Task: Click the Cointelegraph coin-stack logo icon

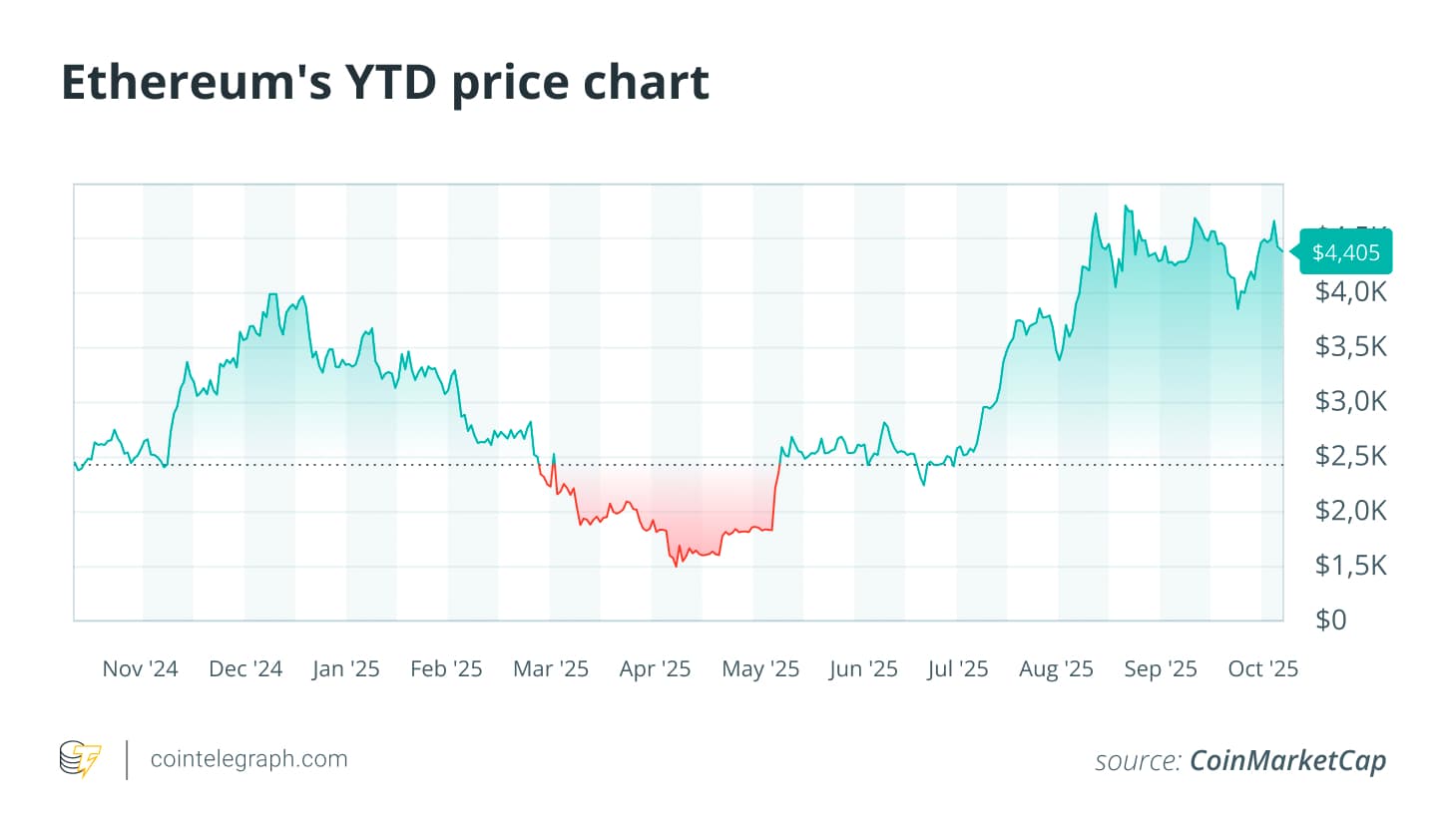Action: coord(80,759)
